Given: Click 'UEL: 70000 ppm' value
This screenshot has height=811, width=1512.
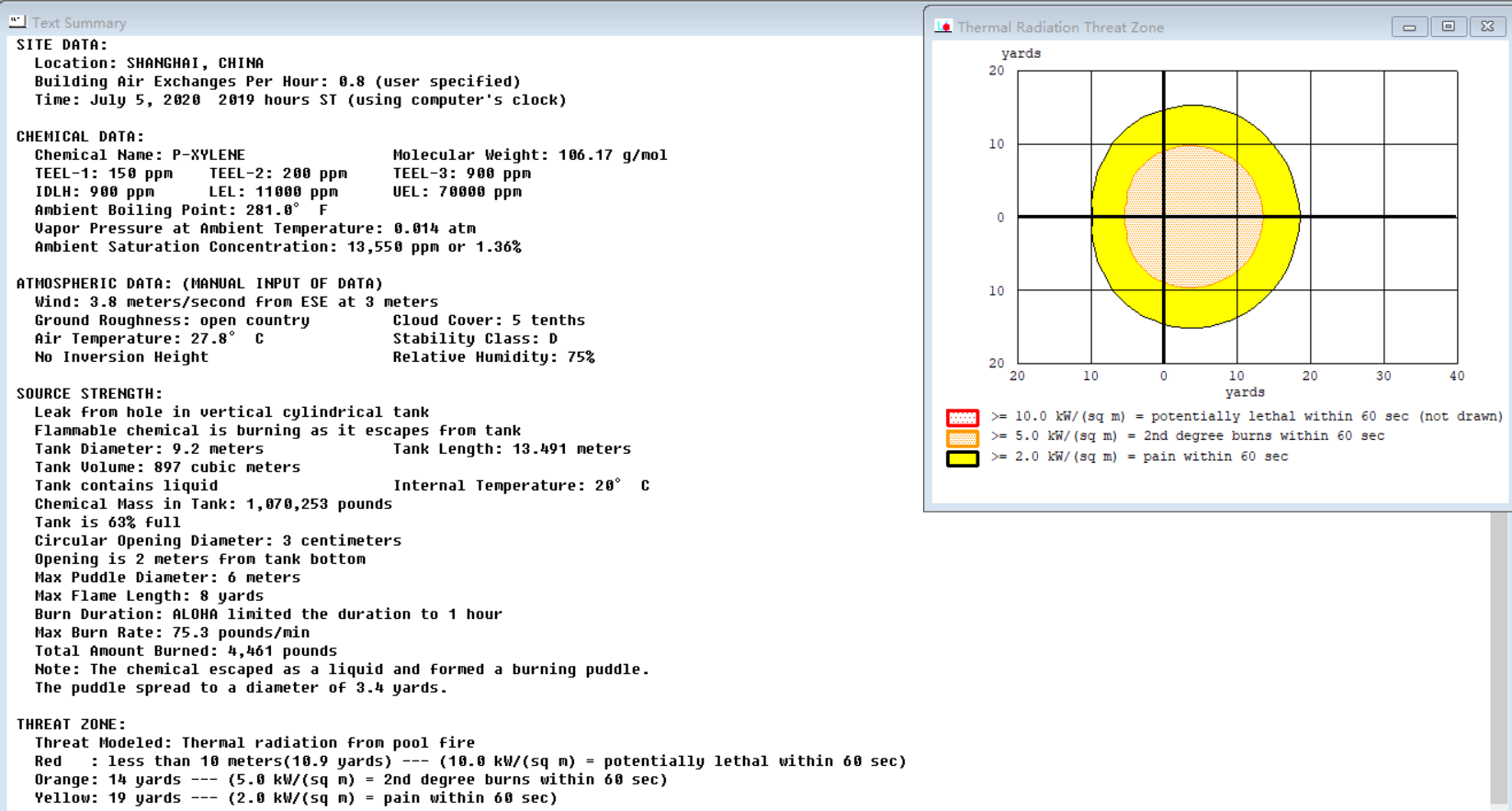Looking at the screenshot, I should click(457, 192).
